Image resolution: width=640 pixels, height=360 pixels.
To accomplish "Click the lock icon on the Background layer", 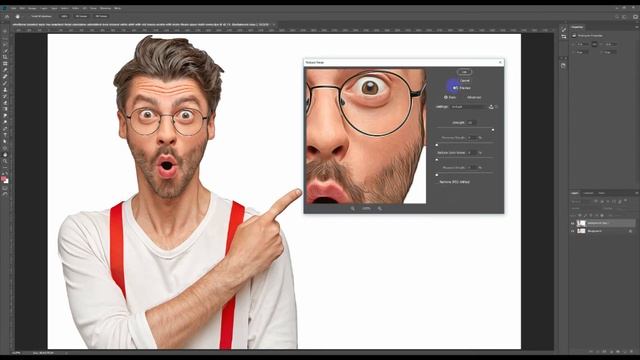I will pyautogui.click(x=631, y=231).
